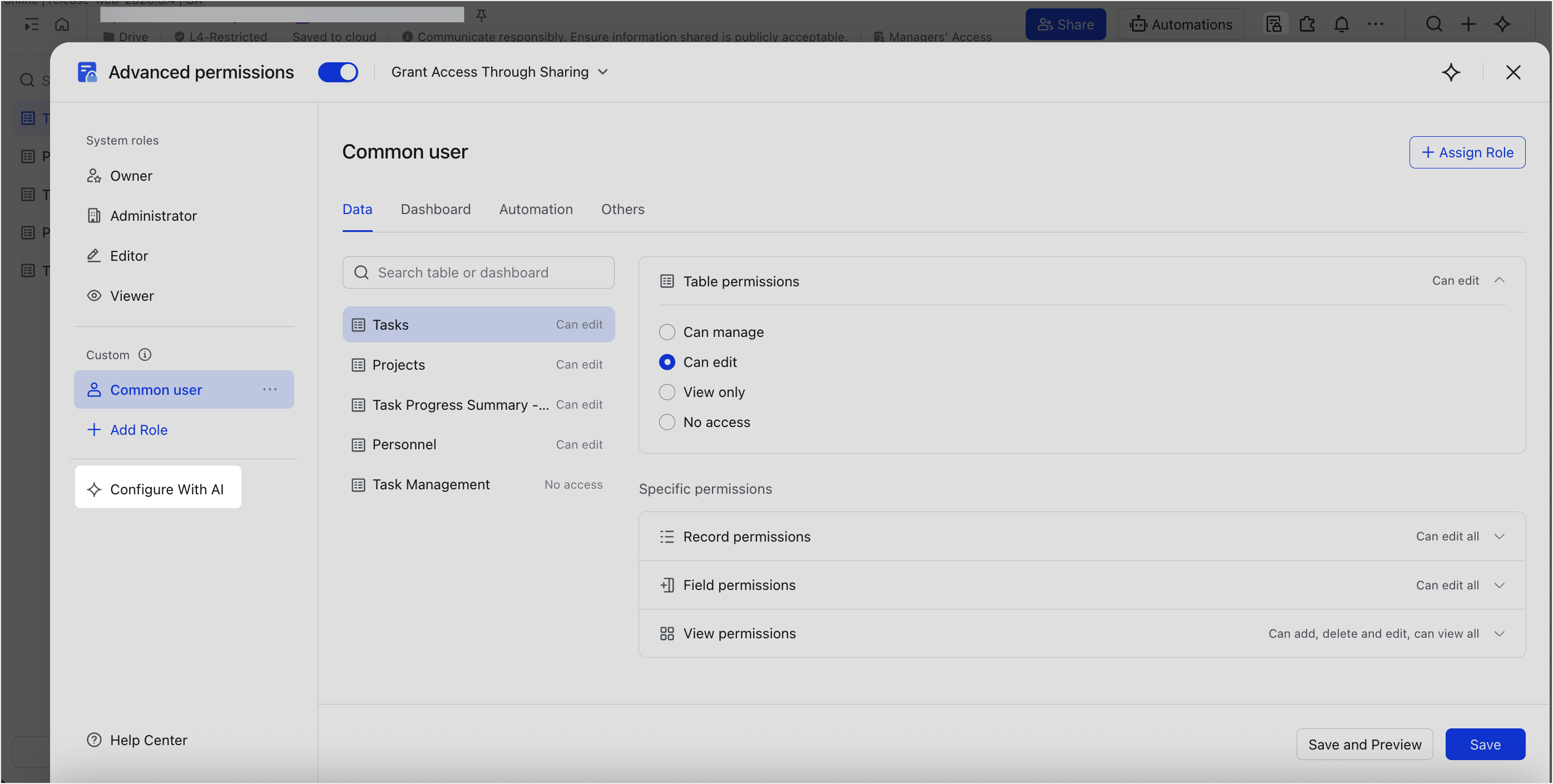Expand the Record permissions row
The image size is (1553, 784).
click(1081, 537)
